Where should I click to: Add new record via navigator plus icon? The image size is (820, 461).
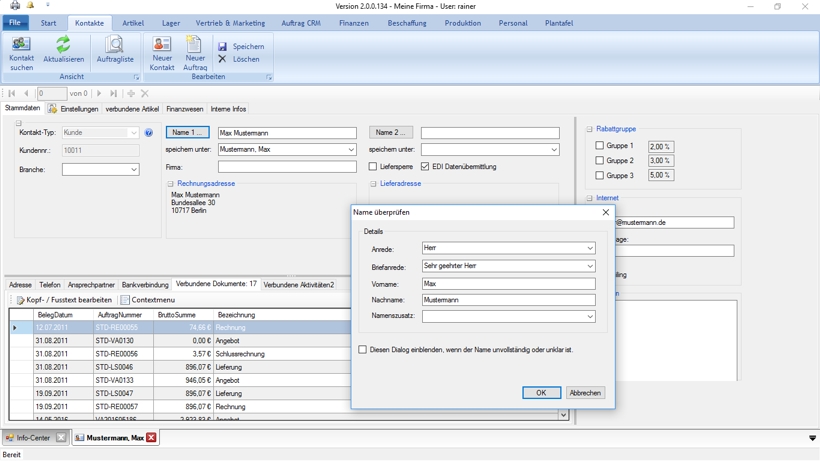click(131, 94)
